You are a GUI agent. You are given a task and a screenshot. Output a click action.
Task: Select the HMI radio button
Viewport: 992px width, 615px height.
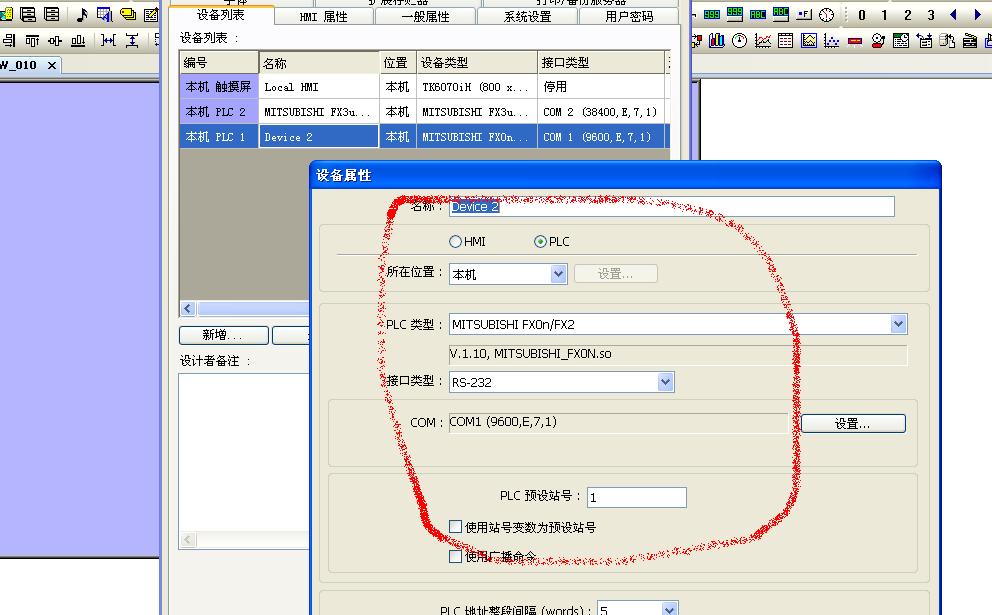[456, 242]
